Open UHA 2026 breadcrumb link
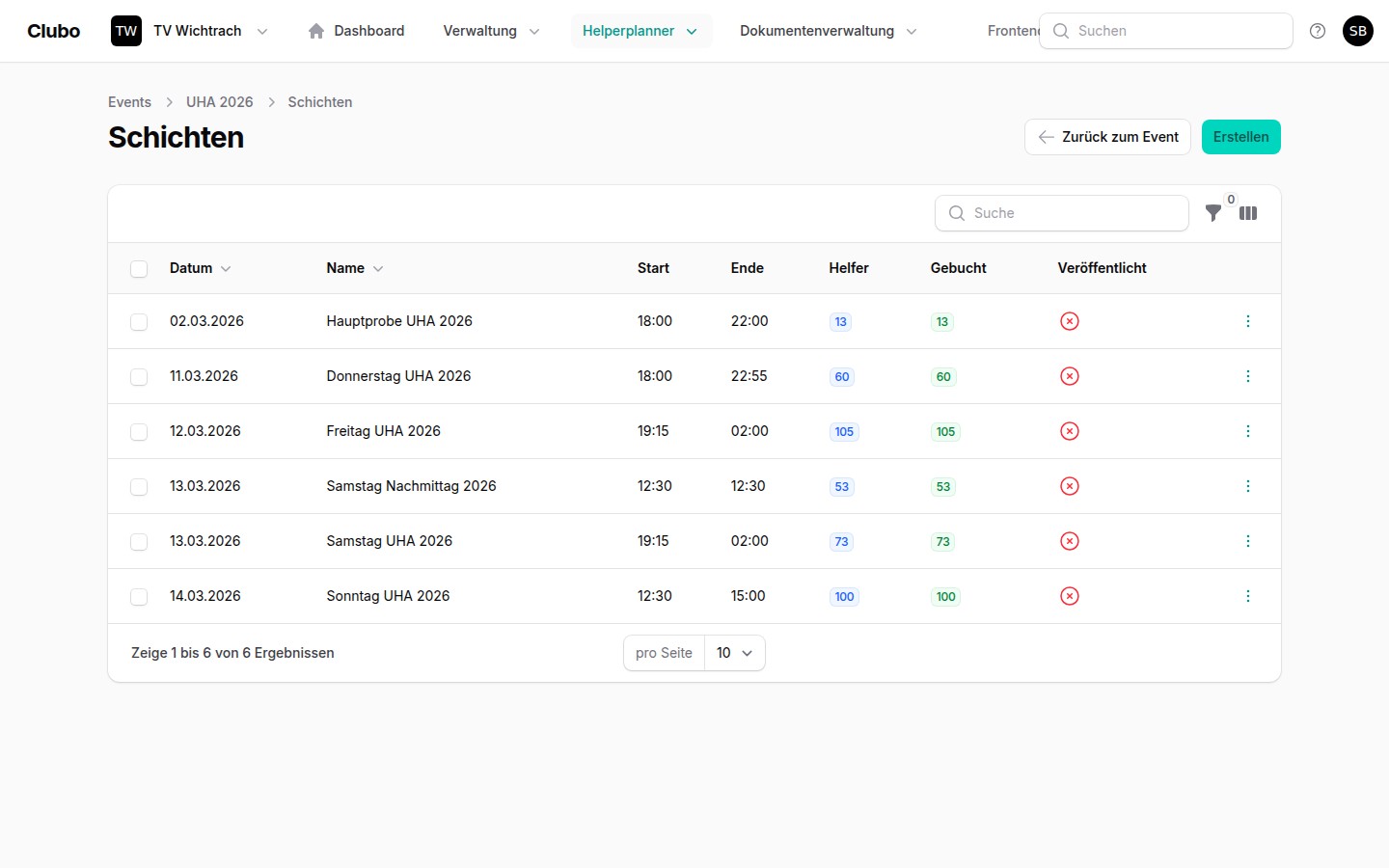Screen dimensions: 1389x868 (219, 102)
